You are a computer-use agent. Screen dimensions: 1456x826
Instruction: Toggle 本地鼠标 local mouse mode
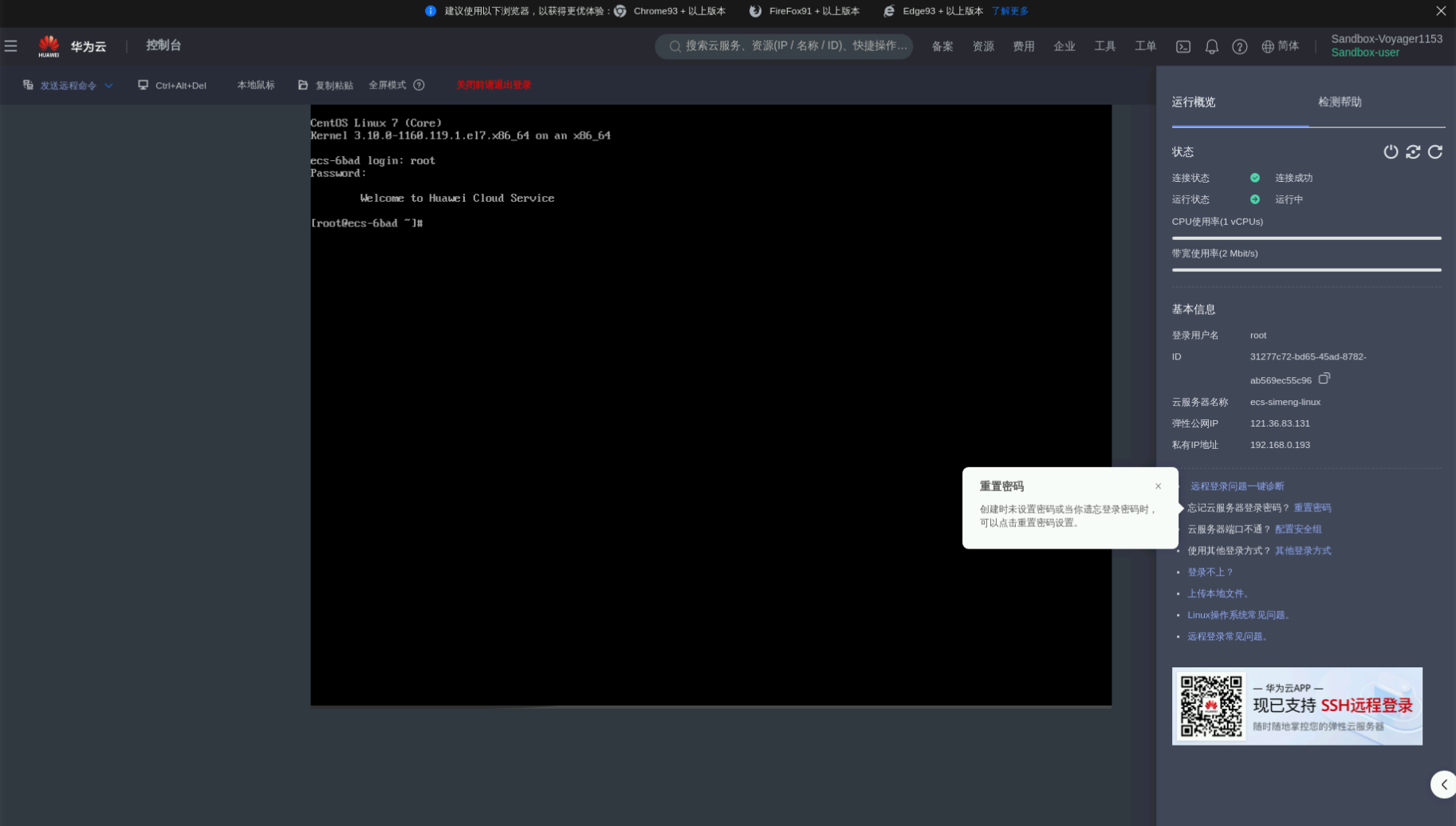pyautogui.click(x=255, y=85)
